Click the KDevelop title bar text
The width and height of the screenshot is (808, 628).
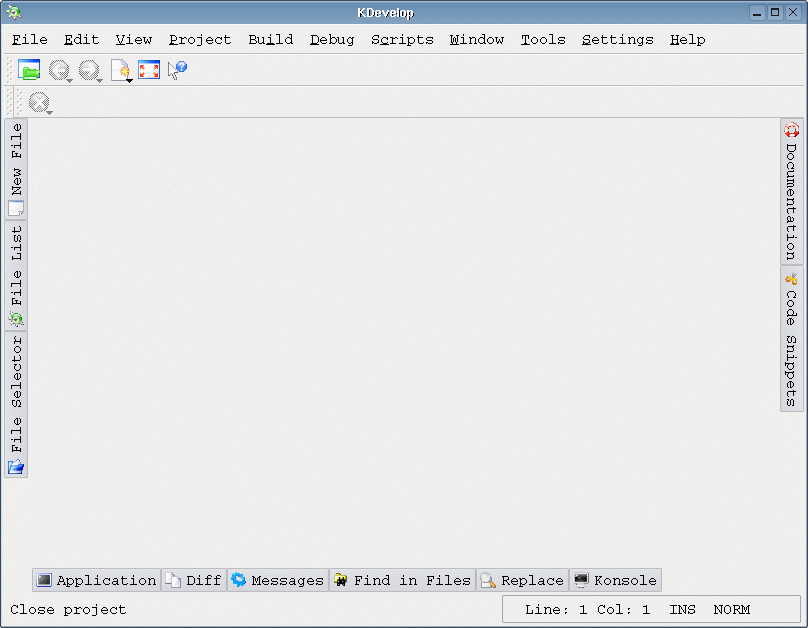pyautogui.click(x=385, y=13)
